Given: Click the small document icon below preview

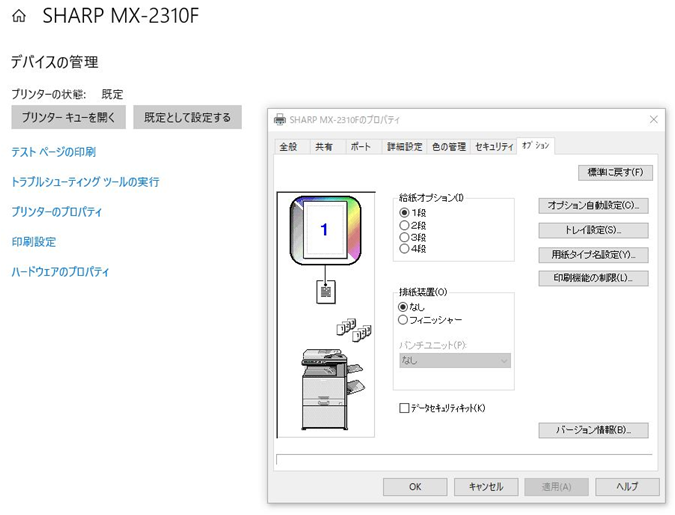Looking at the screenshot, I should [326, 292].
